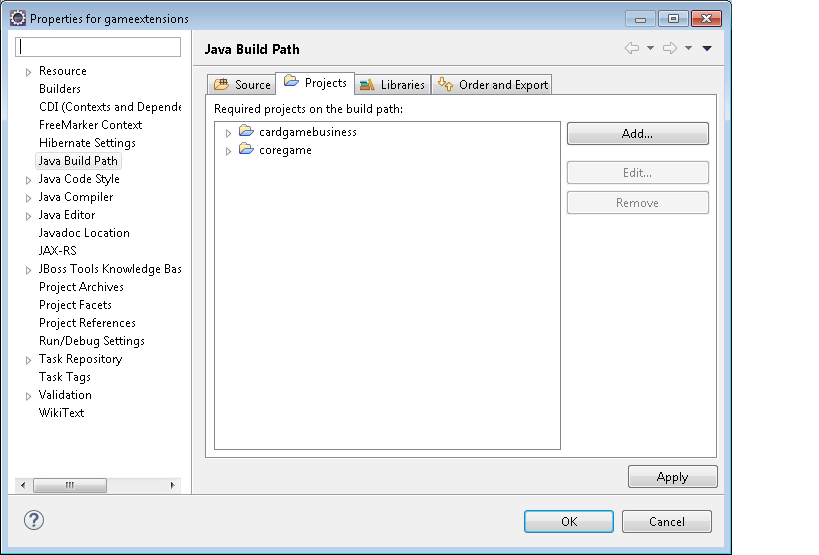
Task: Open the back history dropdown arrow
Action: coord(650,48)
